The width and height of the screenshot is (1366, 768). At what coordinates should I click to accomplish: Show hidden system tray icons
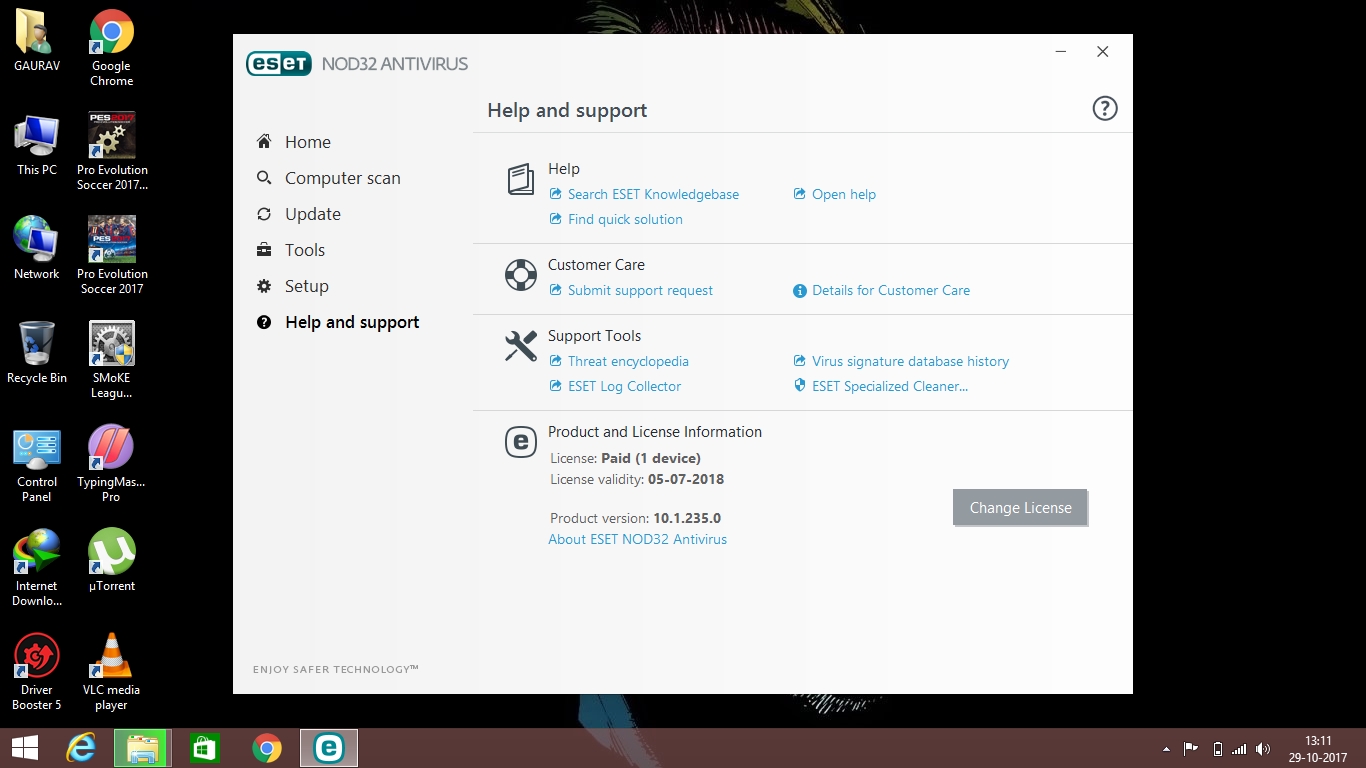[x=1166, y=749]
